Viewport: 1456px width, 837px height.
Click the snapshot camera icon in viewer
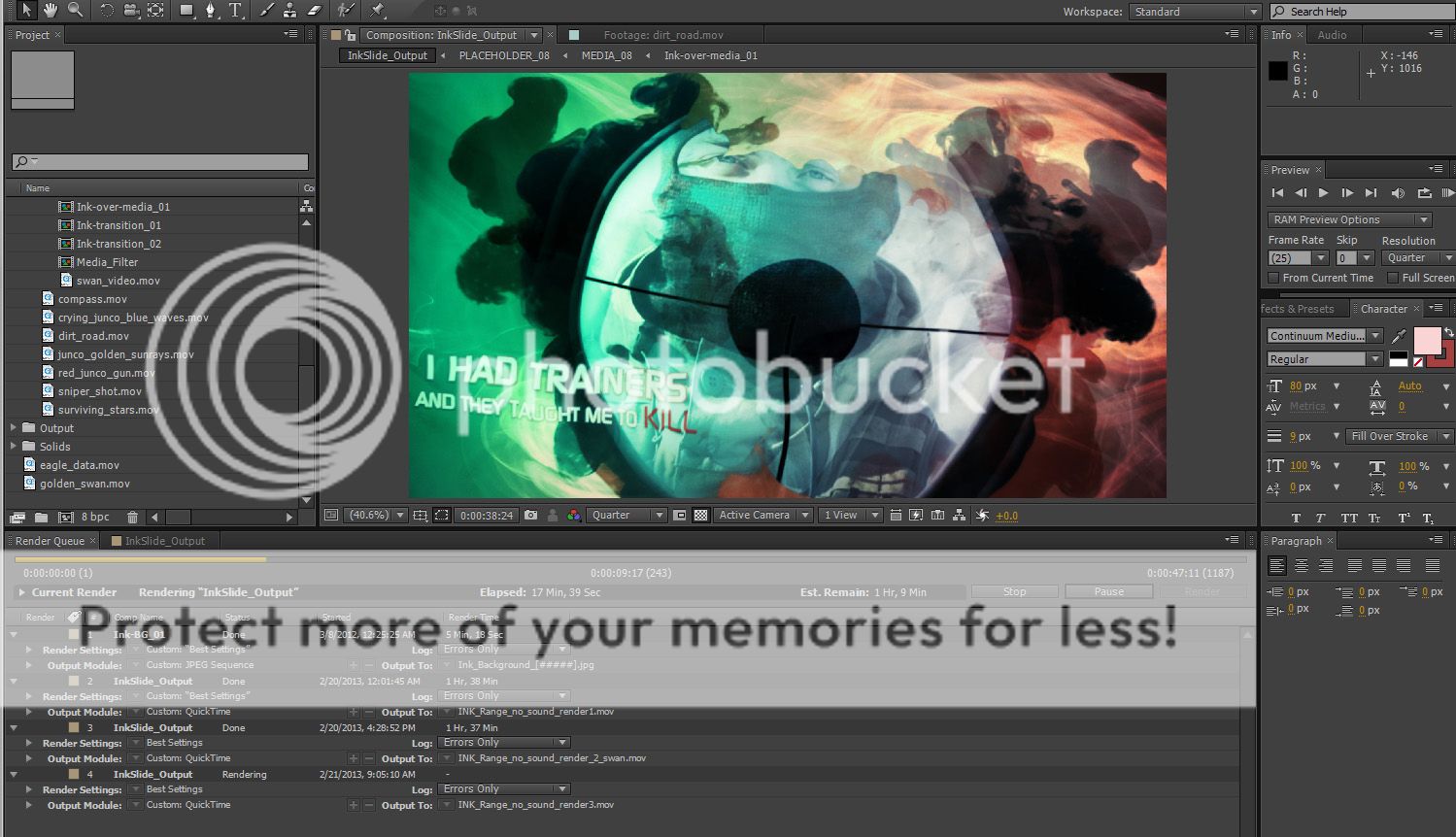point(530,516)
